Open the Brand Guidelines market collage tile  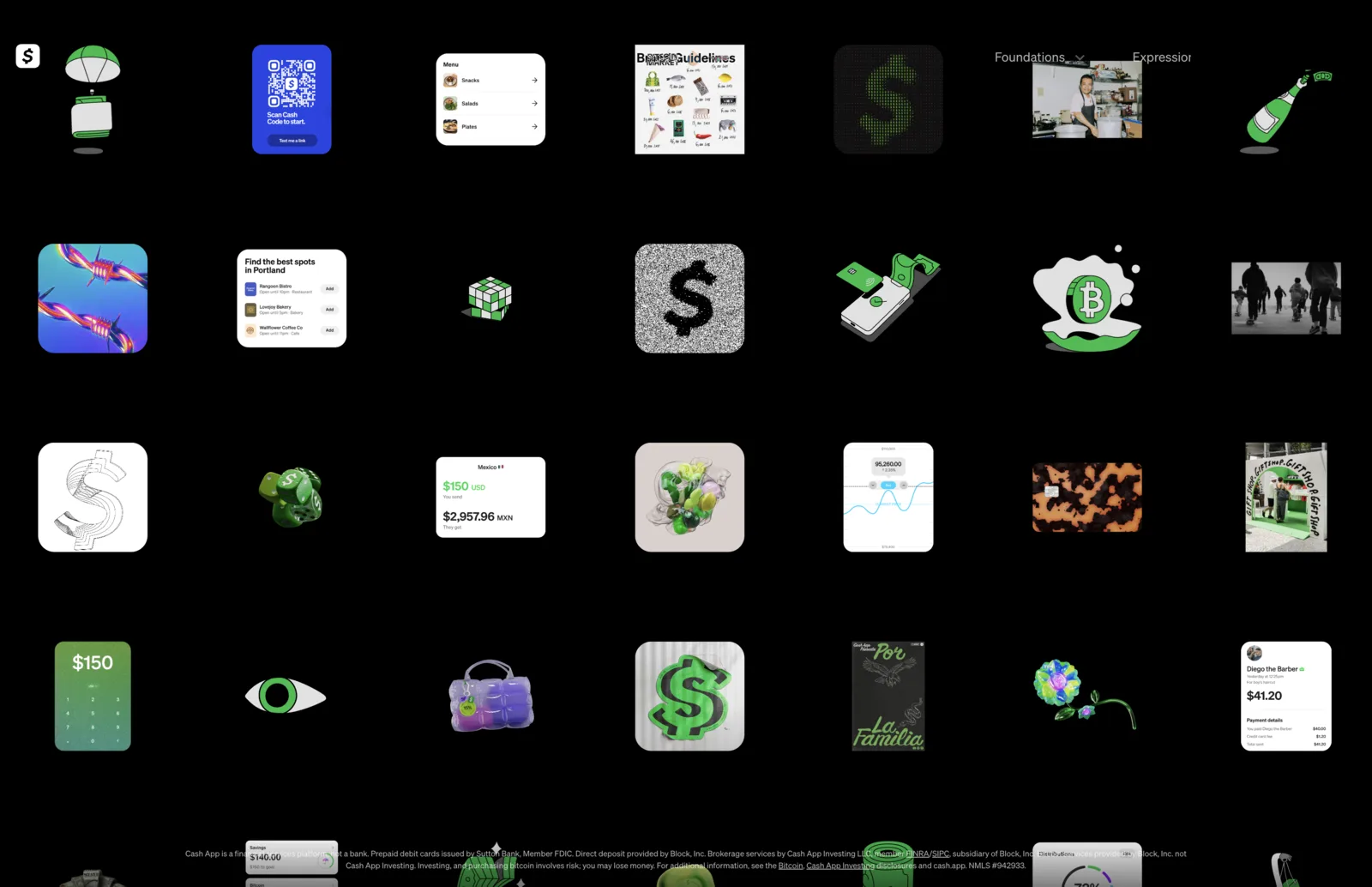tap(689, 100)
